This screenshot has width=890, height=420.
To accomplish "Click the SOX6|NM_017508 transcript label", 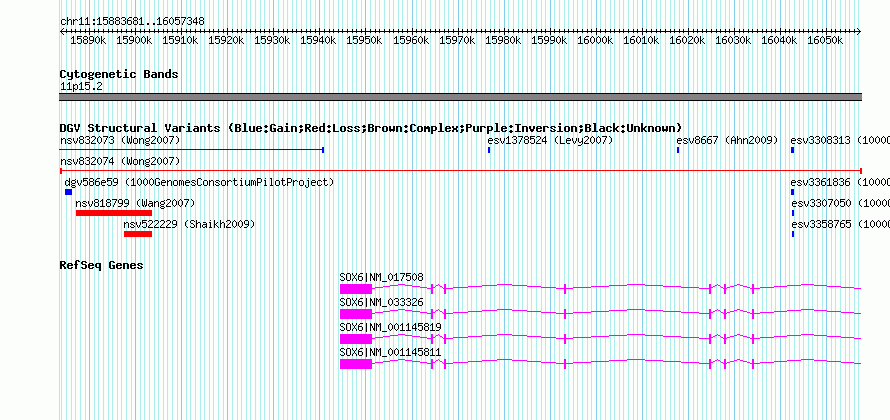I will tap(381, 278).
